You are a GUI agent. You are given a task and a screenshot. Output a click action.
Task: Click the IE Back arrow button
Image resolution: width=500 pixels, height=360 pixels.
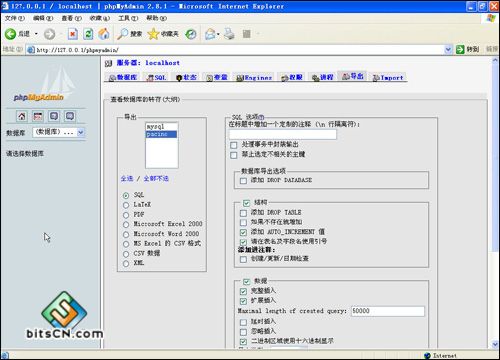10,34
